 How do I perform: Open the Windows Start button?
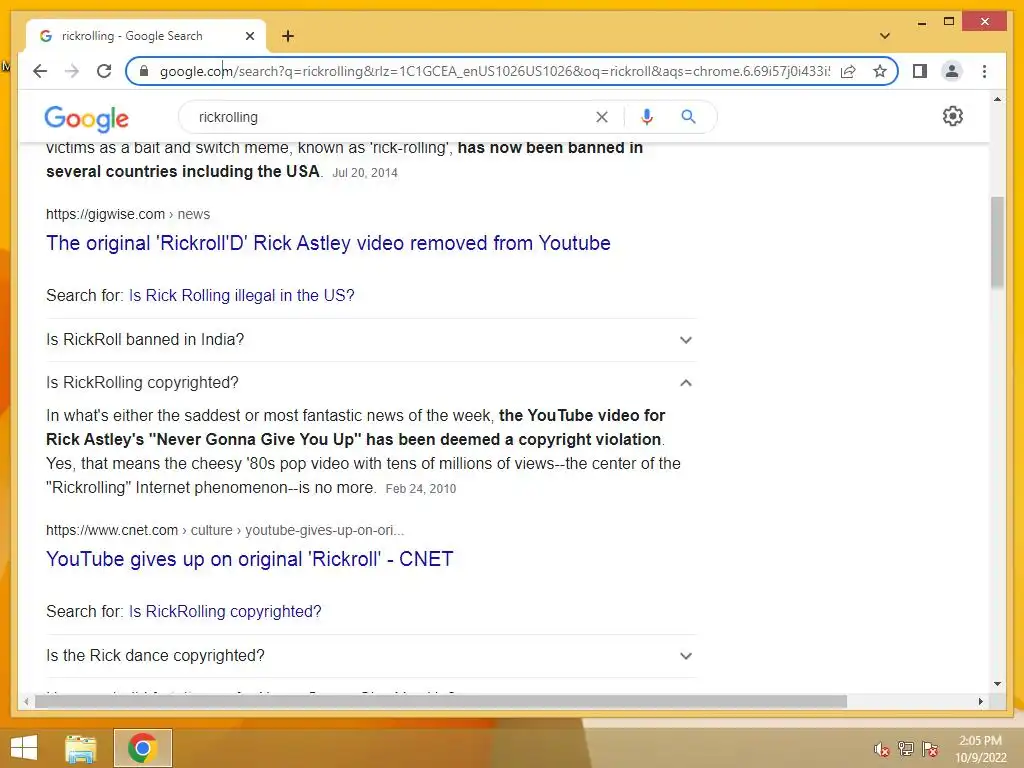click(x=24, y=748)
